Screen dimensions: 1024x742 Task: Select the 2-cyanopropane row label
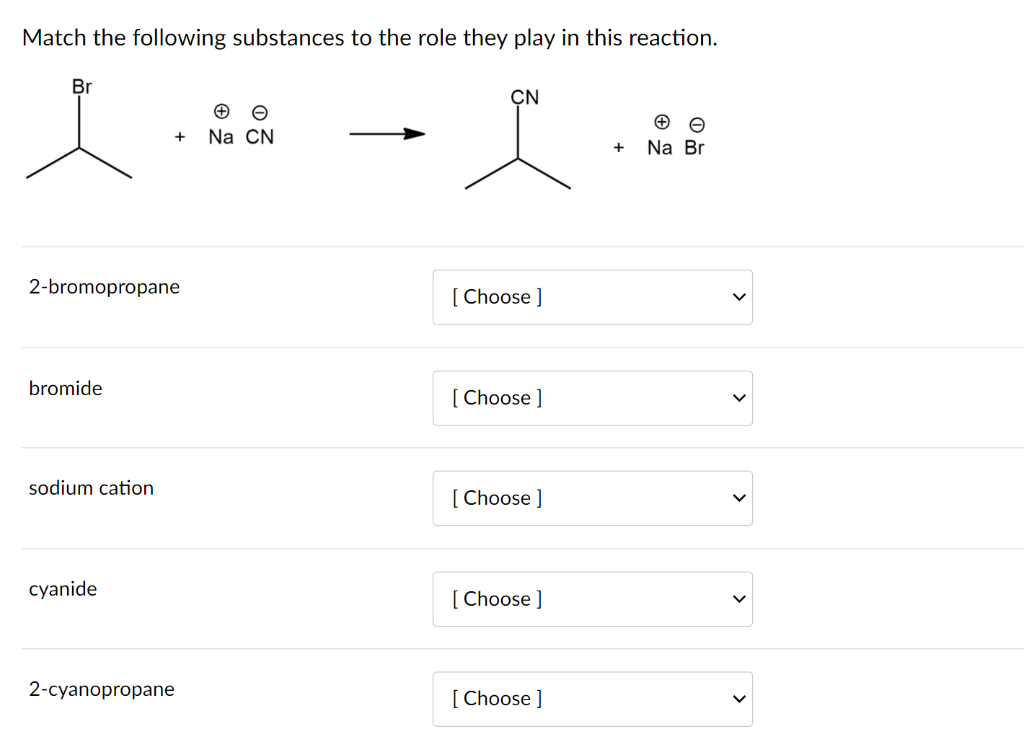pyautogui.click(x=101, y=690)
